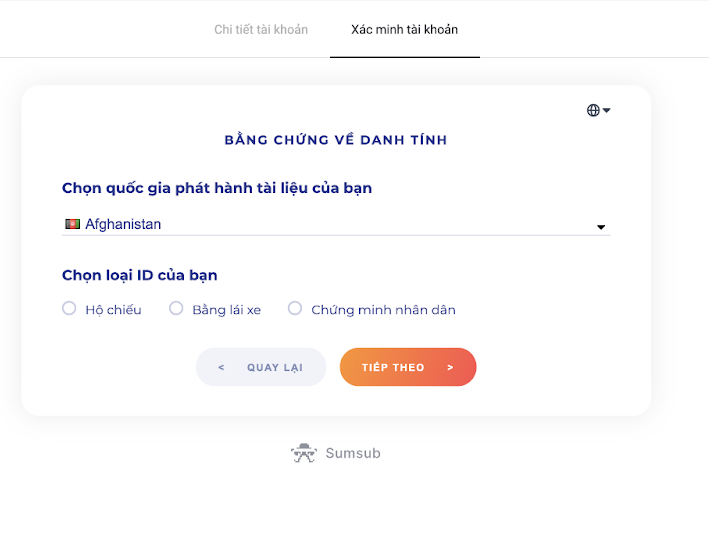
Task: Select the Bằng lái xe radio option
Action: pyautogui.click(x=176, y=309)
